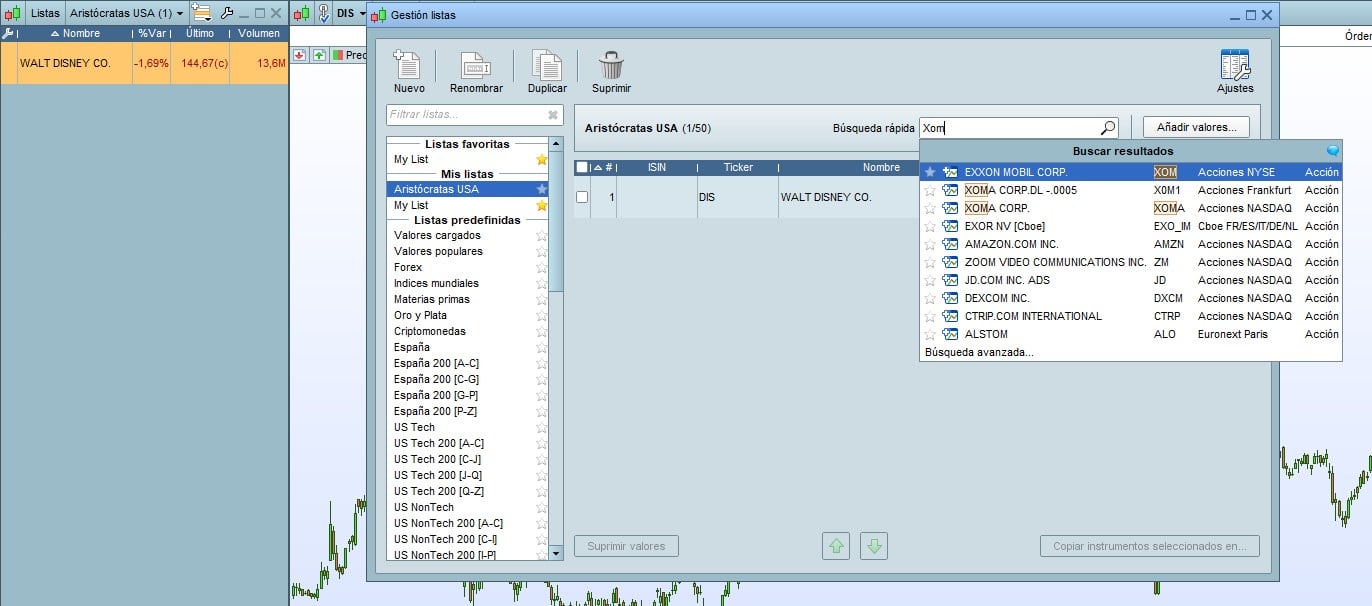The height and width of the screenshot is (606, 1372).
Task: Select Criptomonedas in predefined lists
Action: pyautogui.click(x=430, y=331)
